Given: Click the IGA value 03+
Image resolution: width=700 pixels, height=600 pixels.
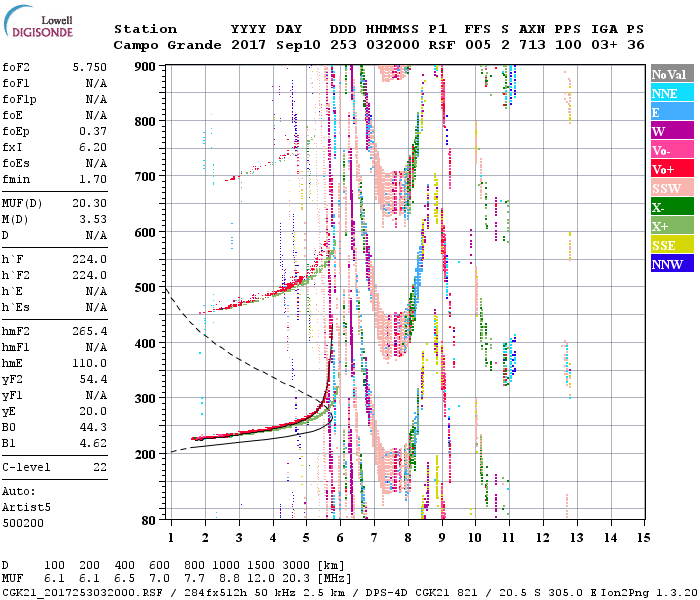Looking at the screenshot, I should point(604,45).
